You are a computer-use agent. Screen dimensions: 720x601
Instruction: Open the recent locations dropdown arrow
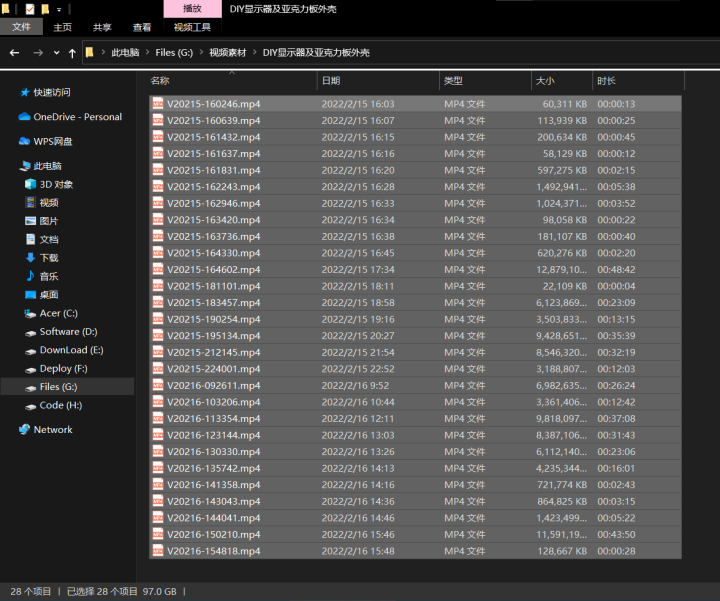56,53
